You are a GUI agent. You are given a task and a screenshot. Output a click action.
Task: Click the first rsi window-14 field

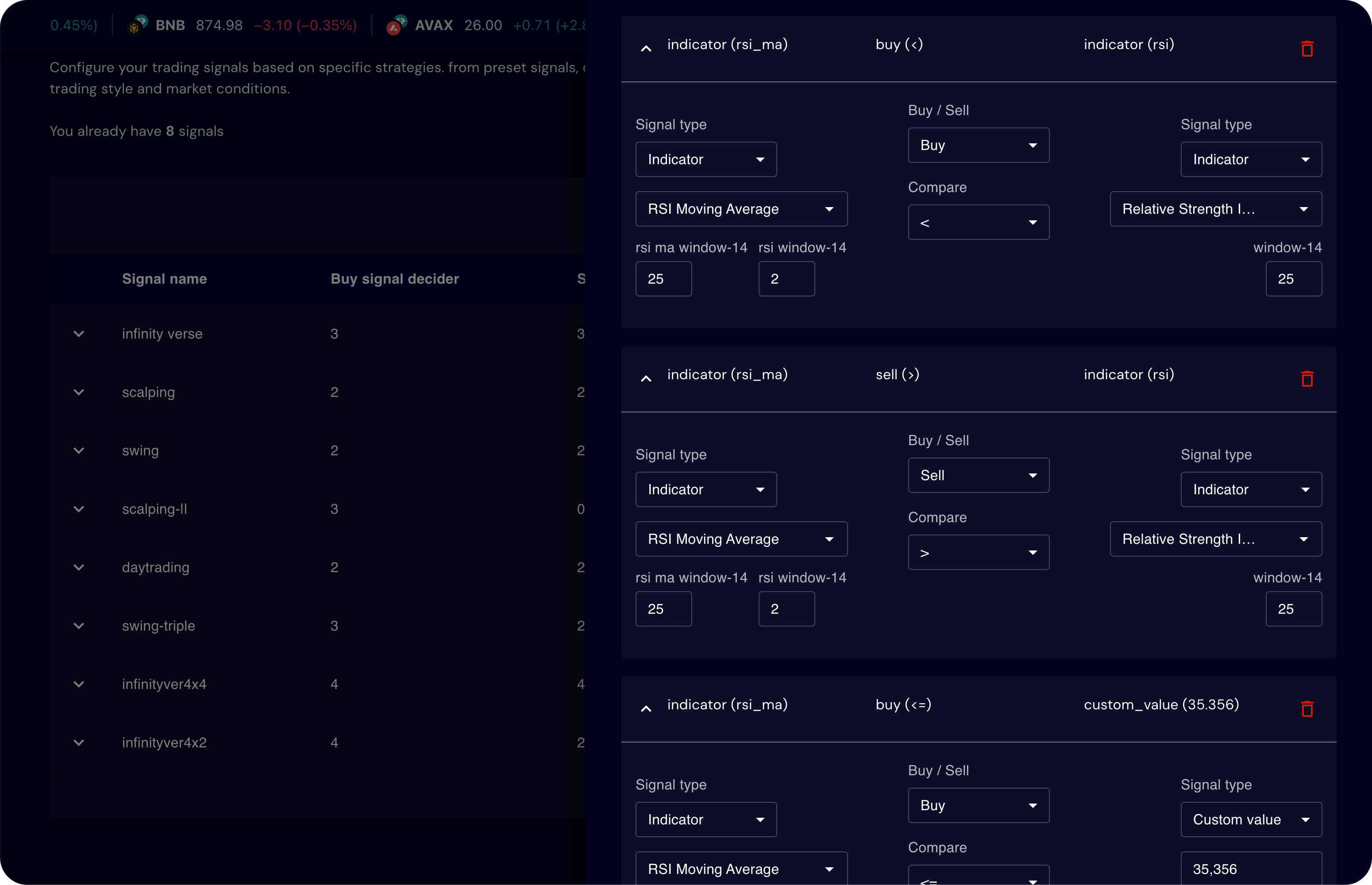coord(786,279)
